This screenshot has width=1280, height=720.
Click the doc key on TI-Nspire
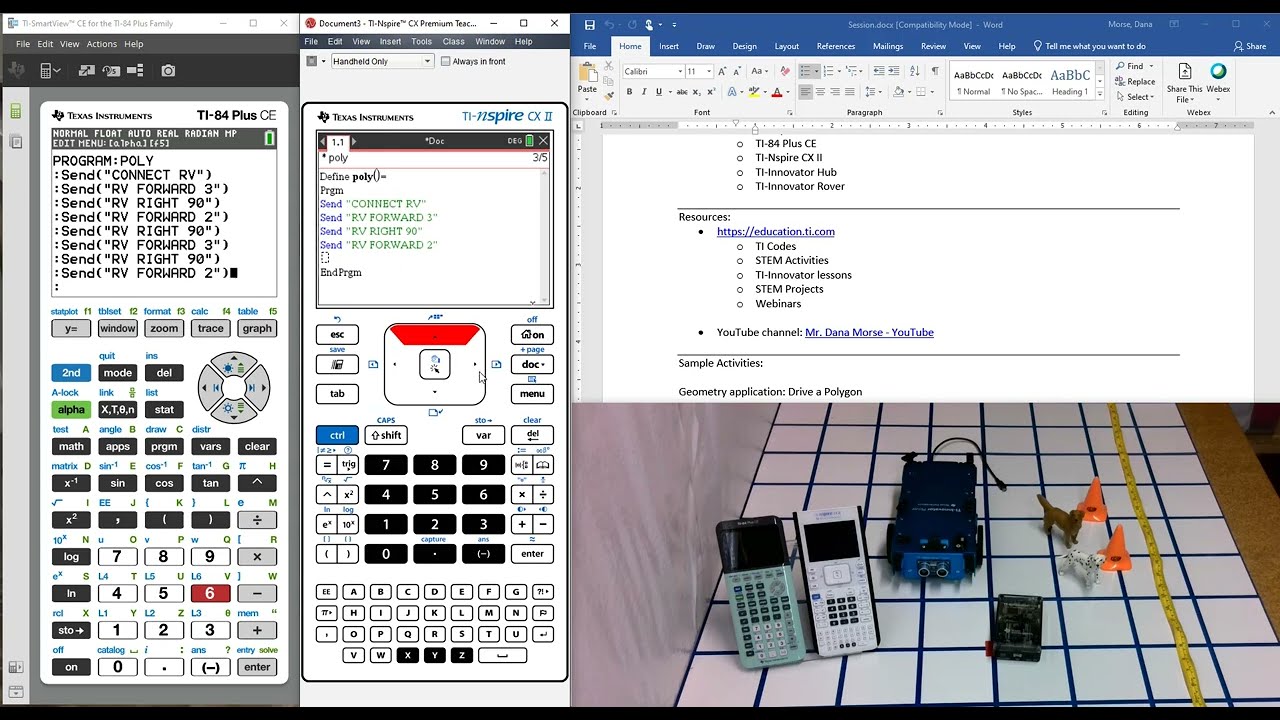pyautogui.click(x=532, y=364)
